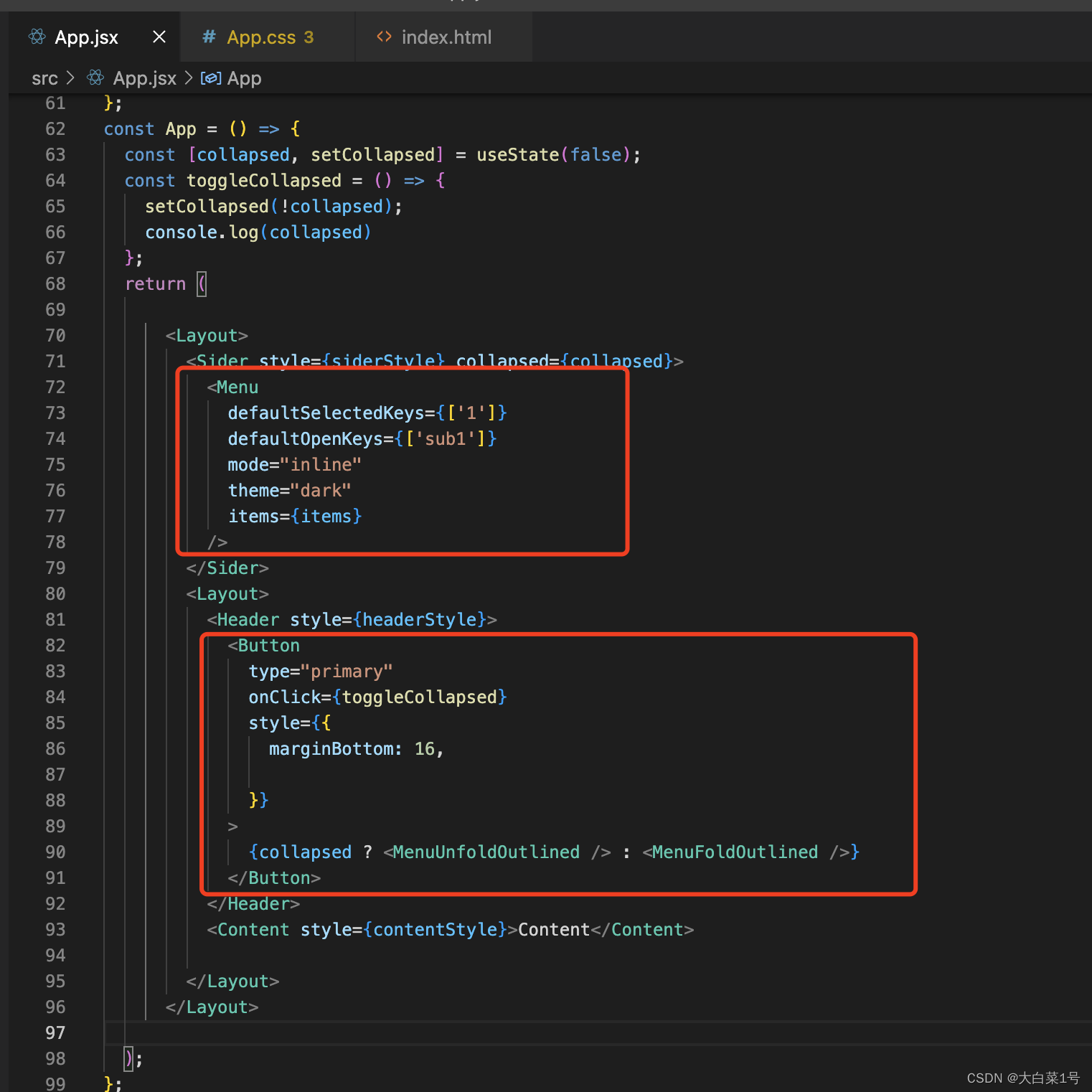Expand the breadcrumb chevron after App.jsx
The image size is (1092, 1092).
click(189, 77)
